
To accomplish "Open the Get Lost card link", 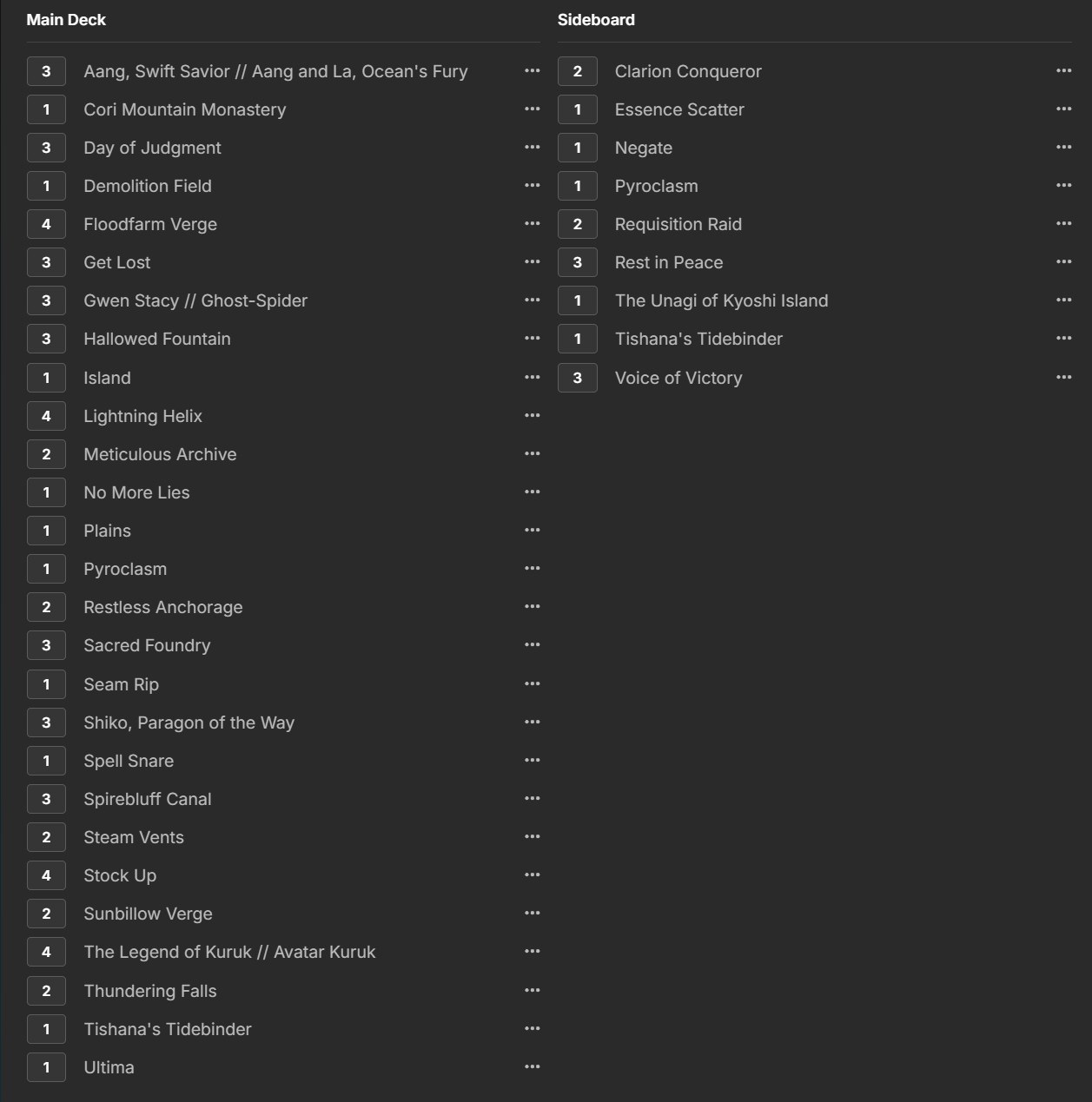I will click(117, 262).
